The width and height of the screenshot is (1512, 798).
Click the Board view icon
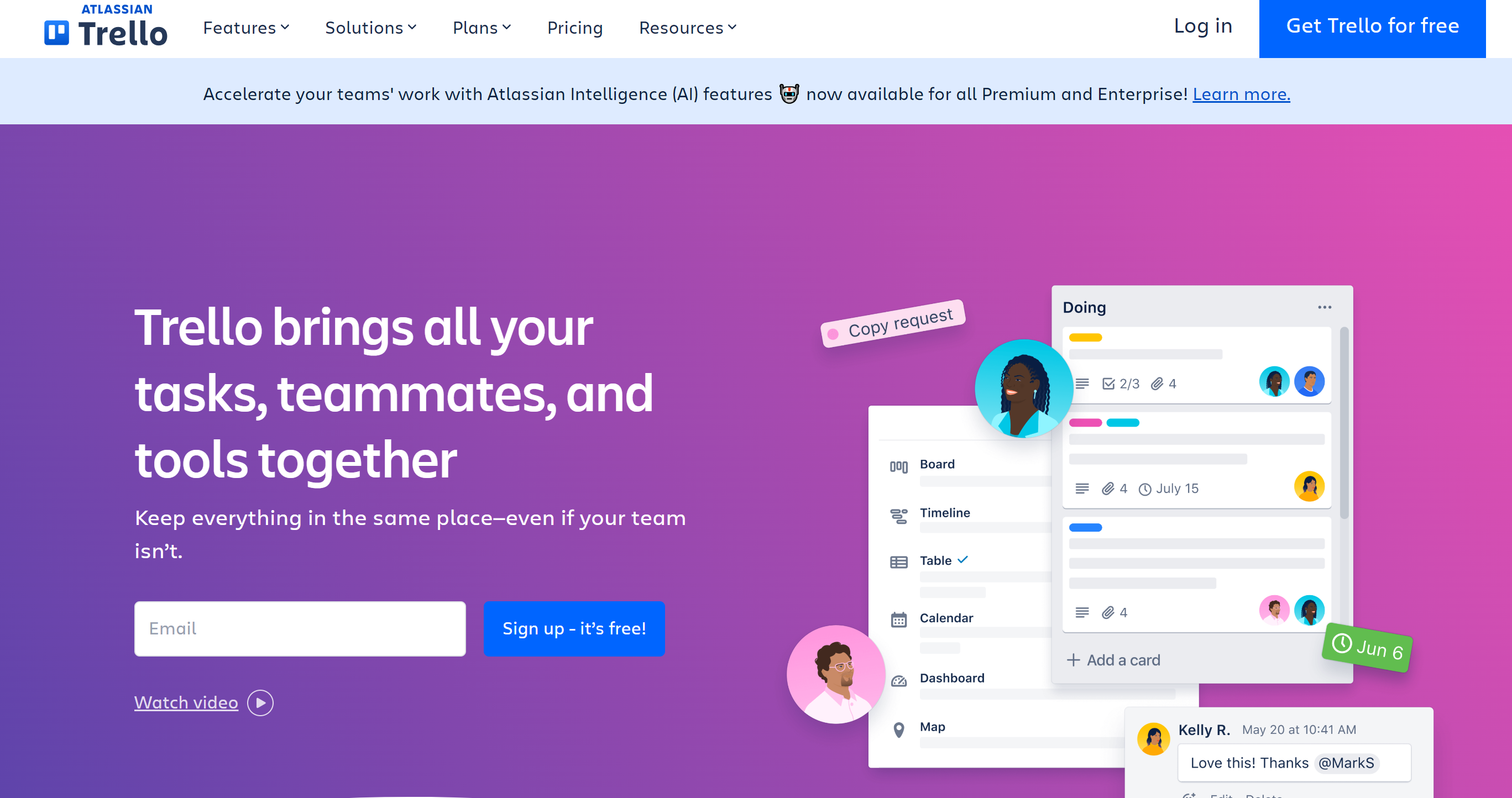pos(899,464)
